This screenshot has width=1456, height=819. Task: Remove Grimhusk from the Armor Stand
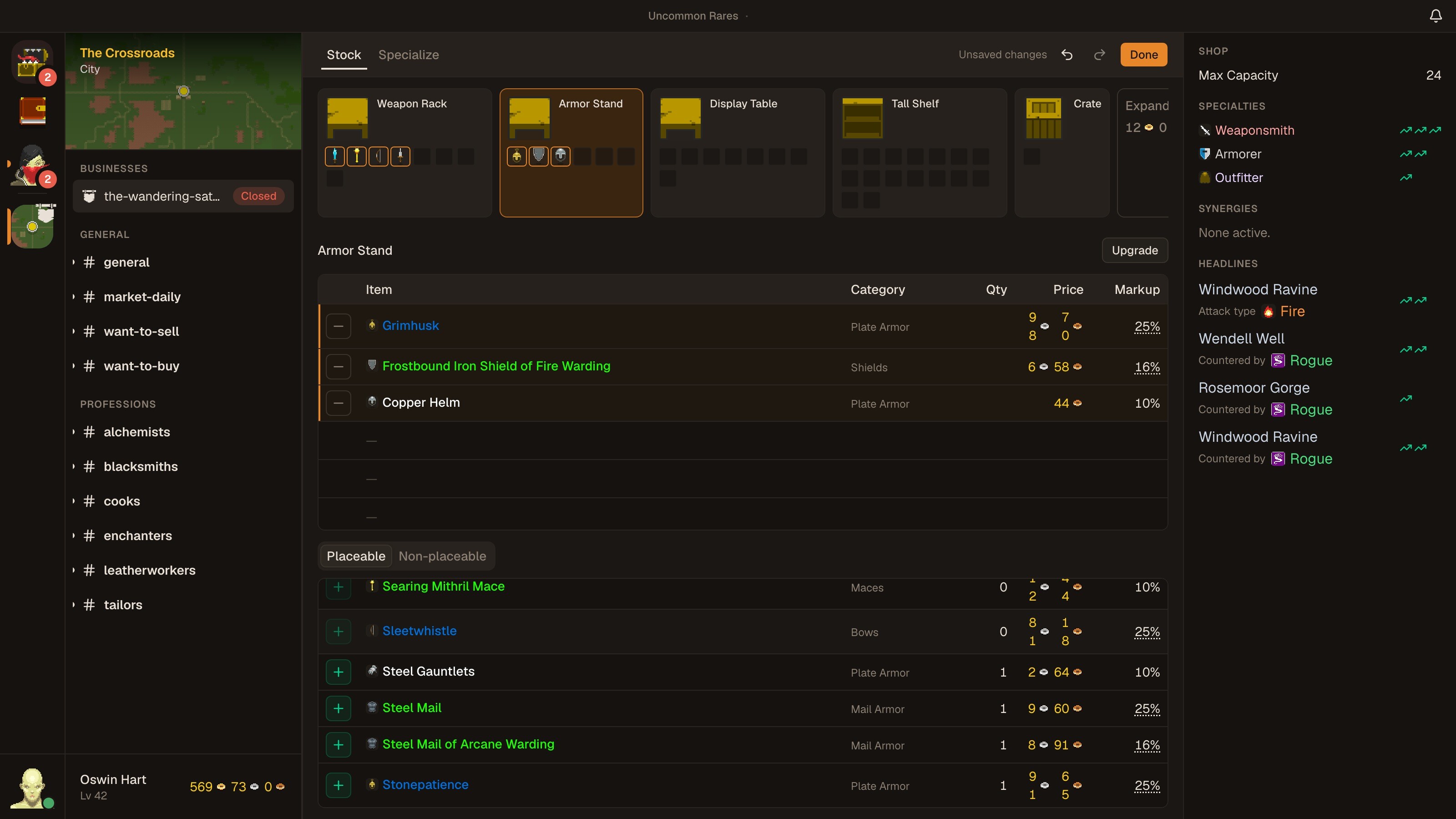[x=339, y=326]
